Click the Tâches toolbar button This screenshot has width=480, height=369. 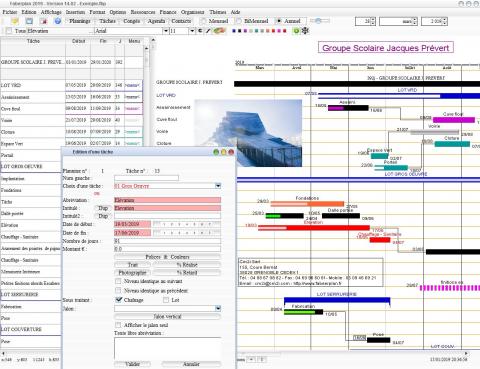click(x=107, y=21)
